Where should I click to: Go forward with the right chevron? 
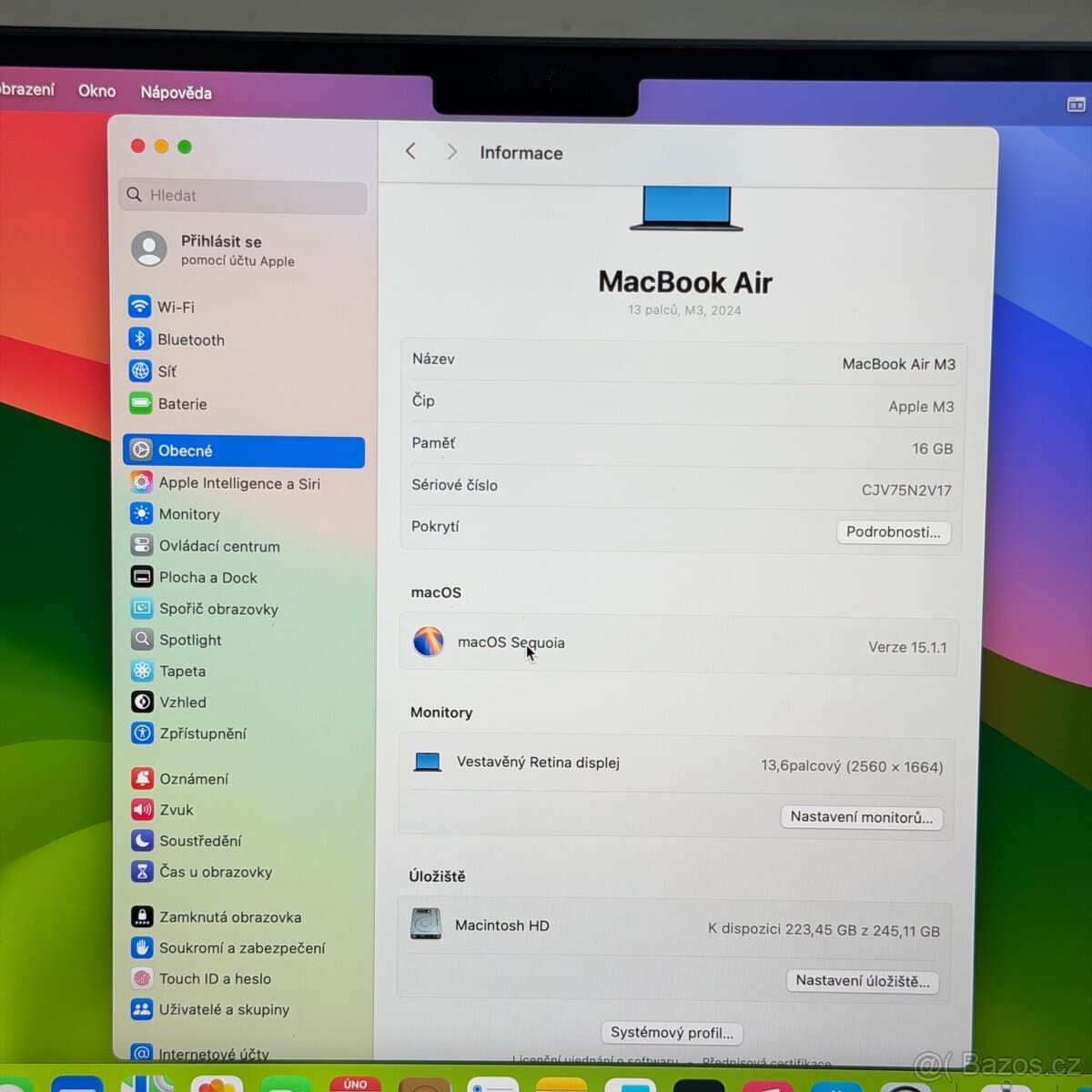click(451, 152)
